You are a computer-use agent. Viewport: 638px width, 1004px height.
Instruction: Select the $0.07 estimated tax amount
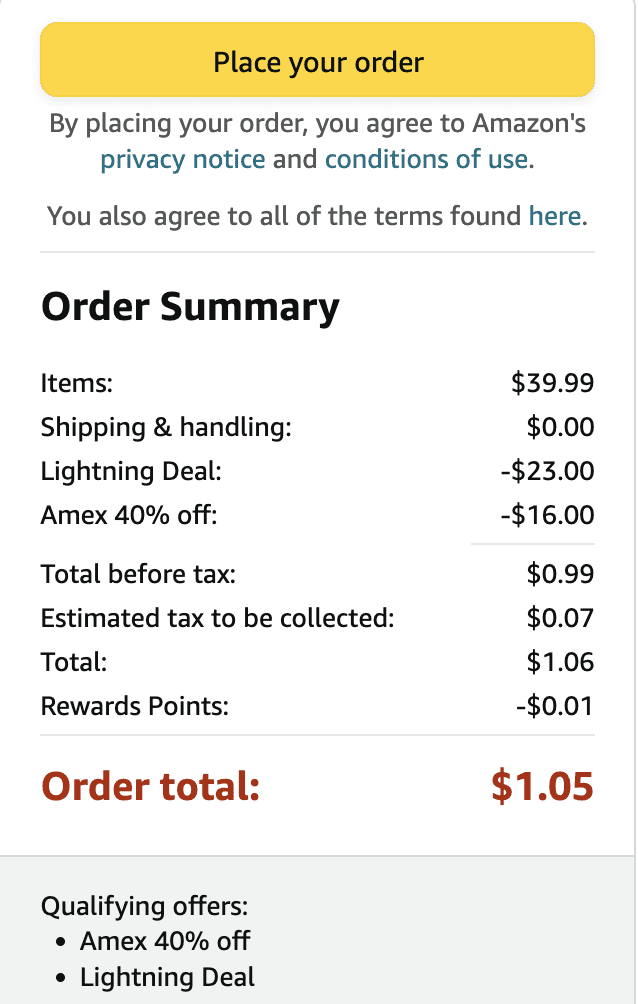[560, 618]
